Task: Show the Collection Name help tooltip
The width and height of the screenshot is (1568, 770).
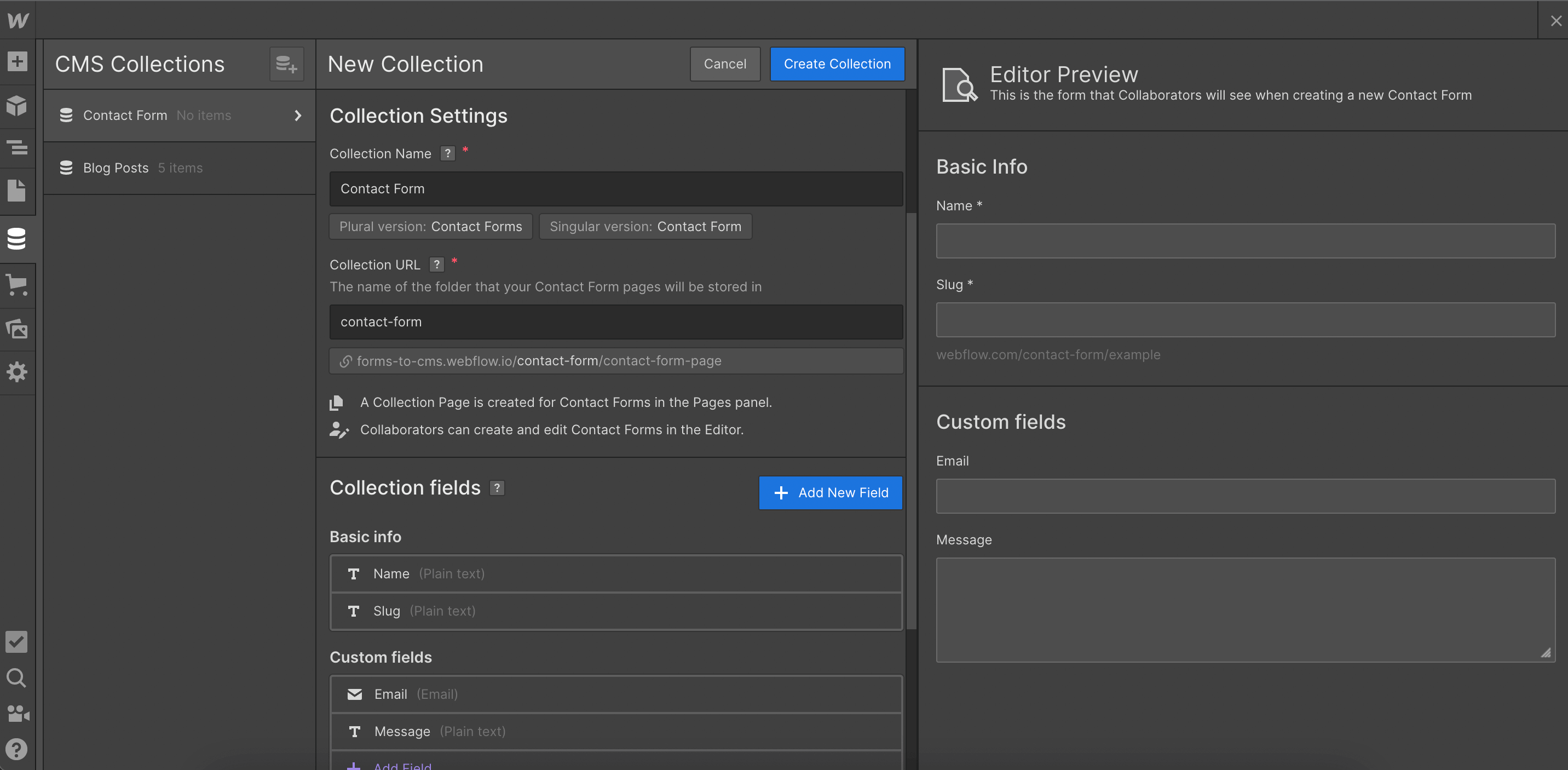Action: coord(447,153)
